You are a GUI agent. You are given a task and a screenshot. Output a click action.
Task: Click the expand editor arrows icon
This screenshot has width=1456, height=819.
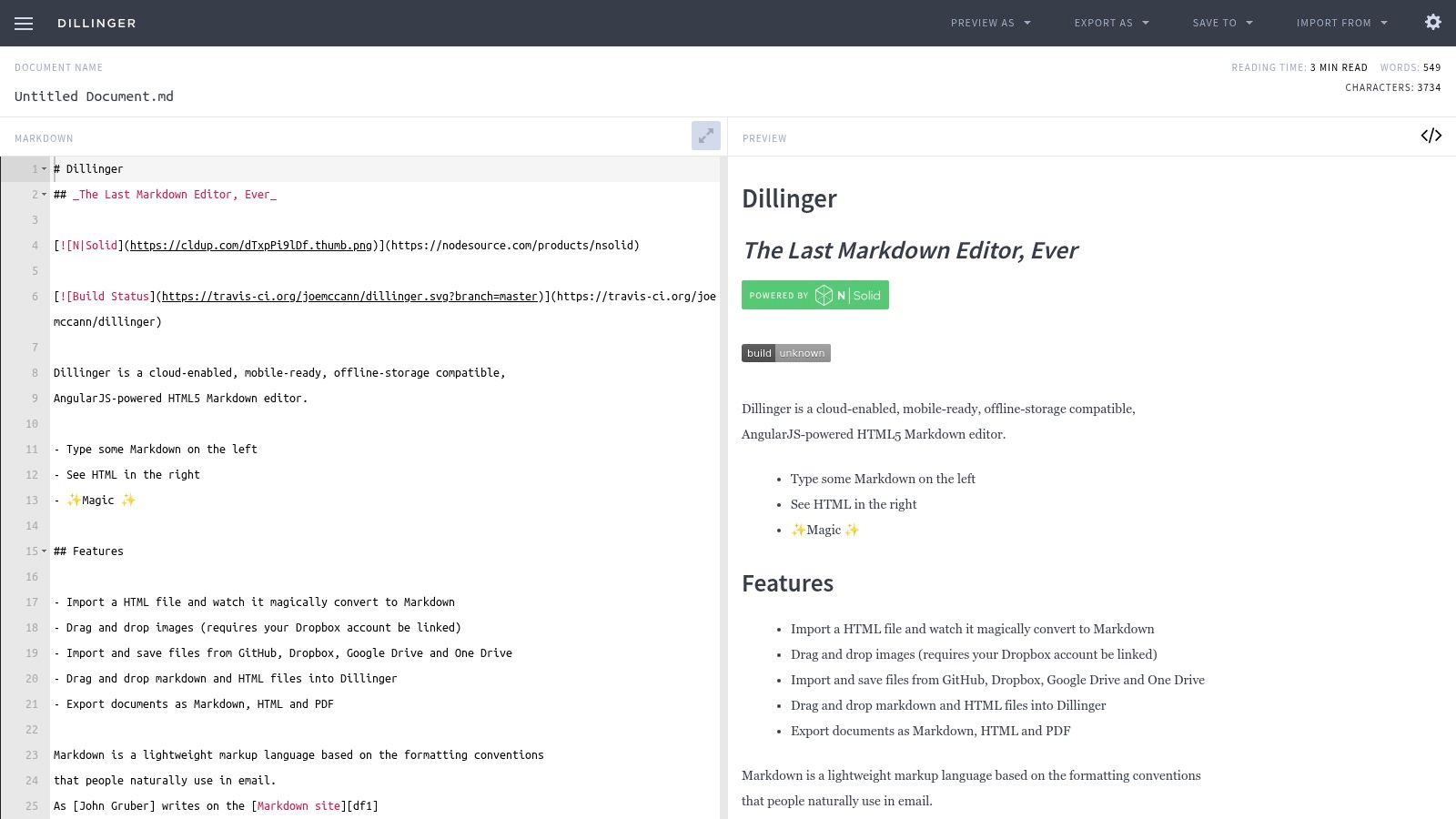click(x=705, y=136)
